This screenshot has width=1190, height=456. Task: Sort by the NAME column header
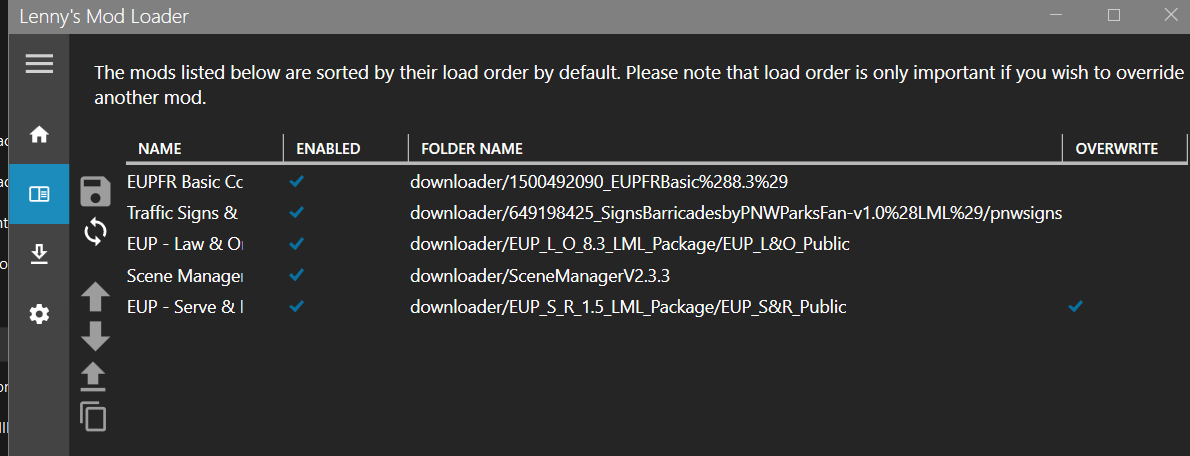click(160, 149)
